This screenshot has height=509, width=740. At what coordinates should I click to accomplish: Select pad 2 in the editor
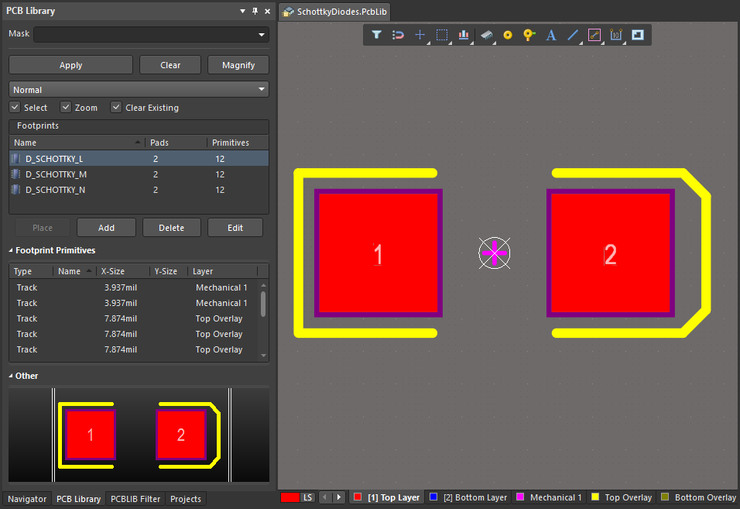point(611,253)
